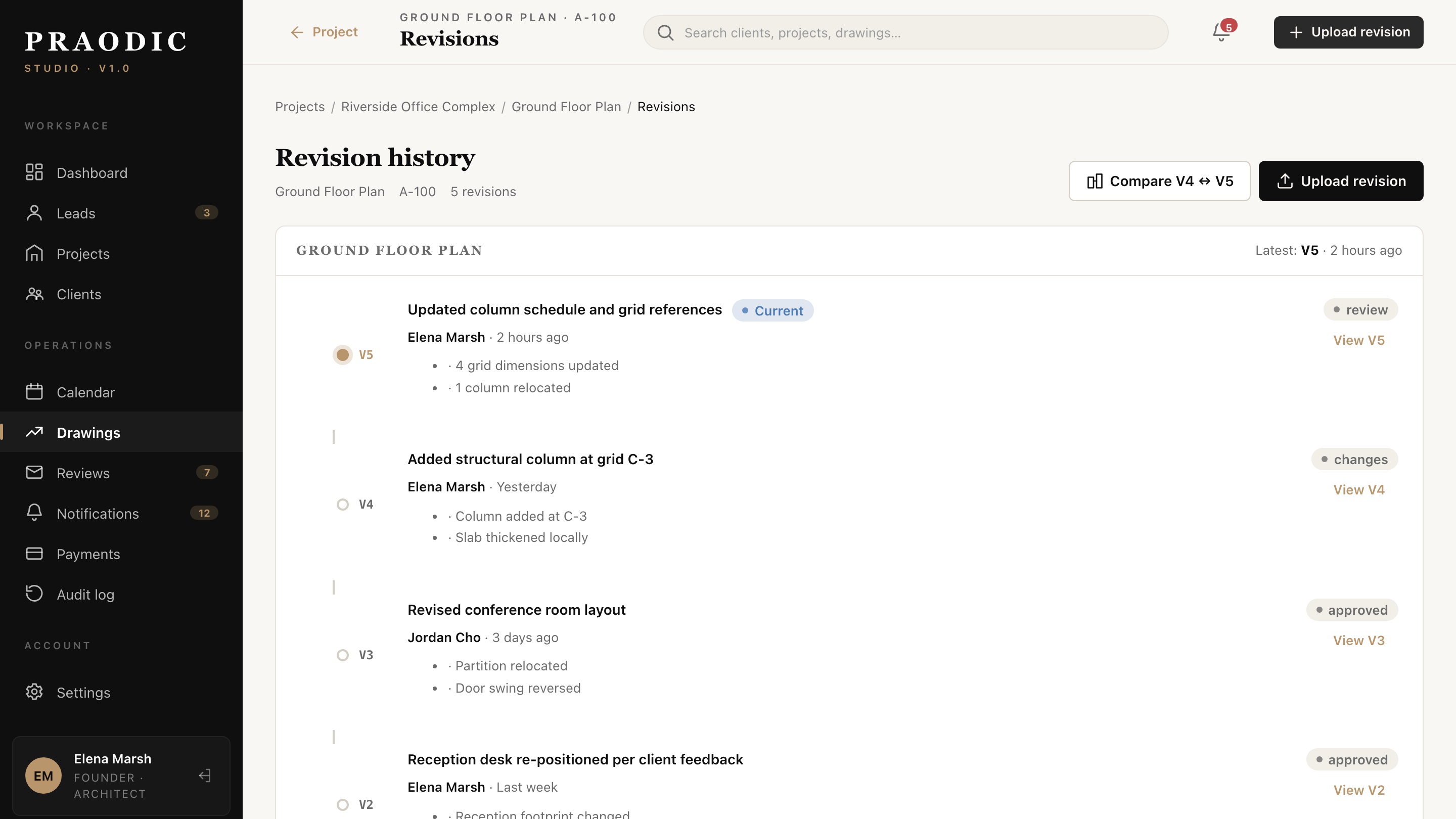The width and height of the screenshot is (1456, 819).
Task: Click the View V5 link
Action: click(x=1359, y=340)
